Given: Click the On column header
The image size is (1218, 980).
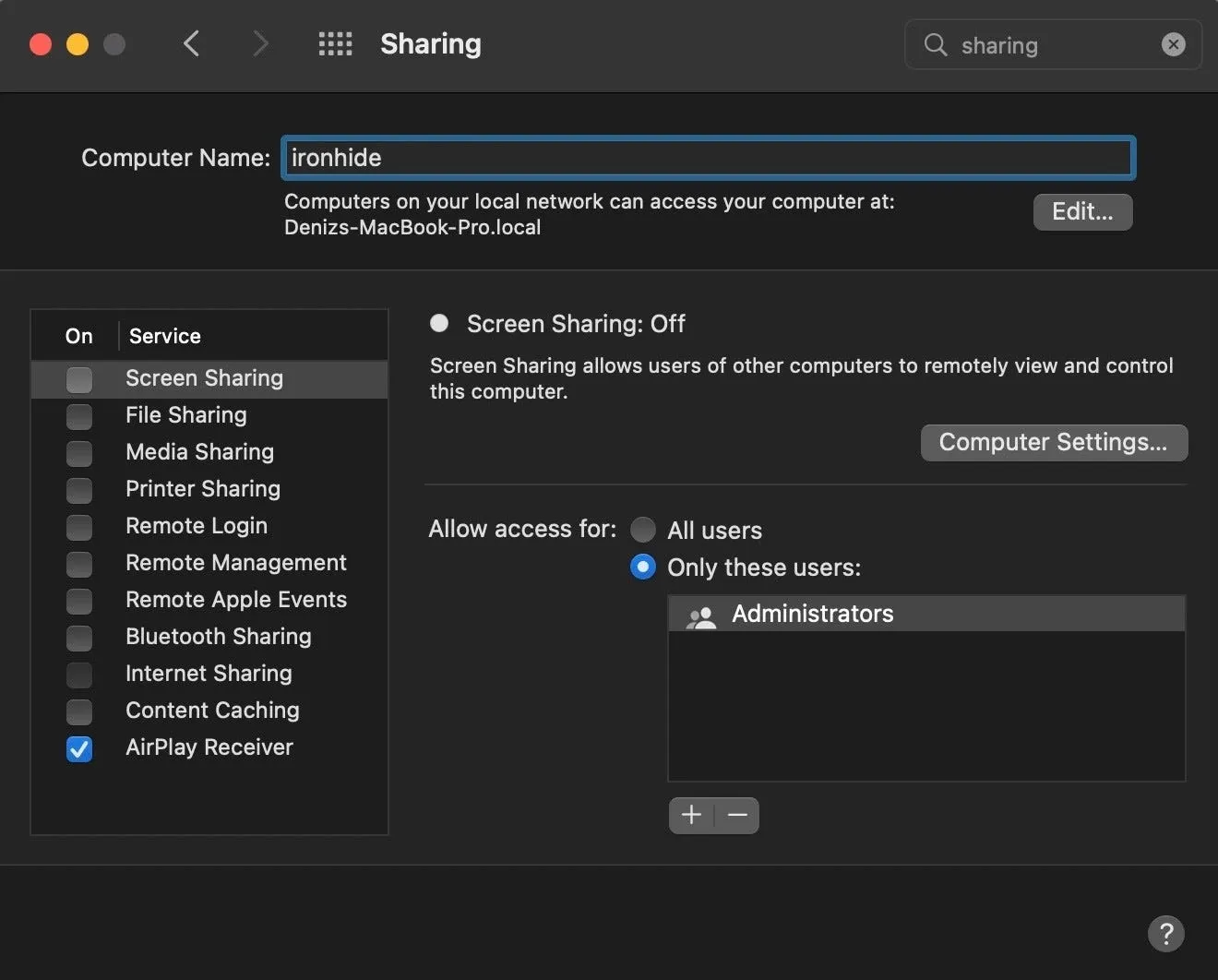Looking at the screenshot, I should click(x=79, y=336).
